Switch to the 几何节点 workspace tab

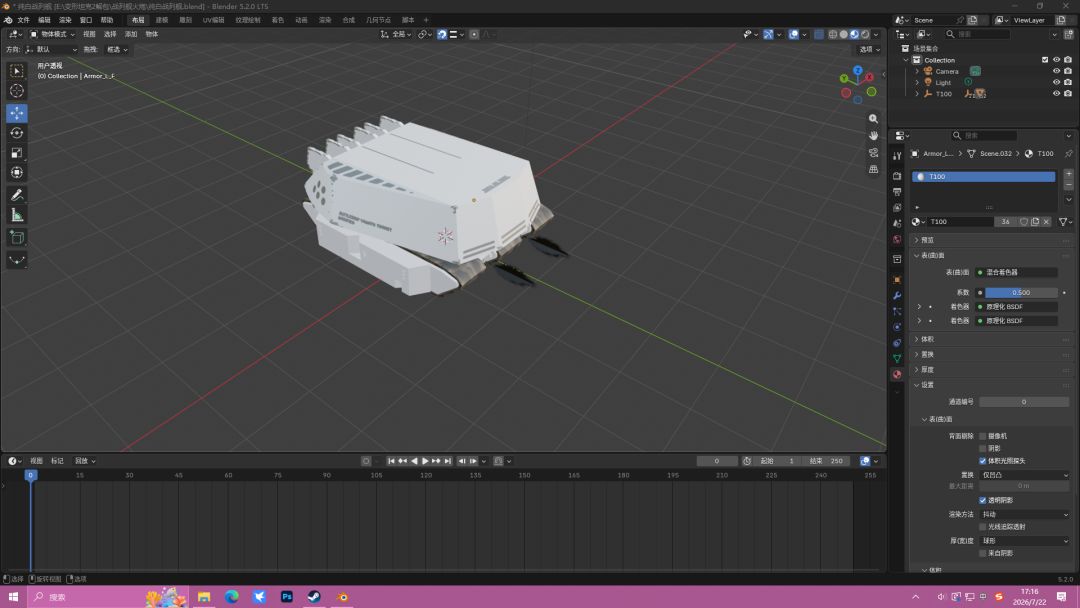coord(378,20)
